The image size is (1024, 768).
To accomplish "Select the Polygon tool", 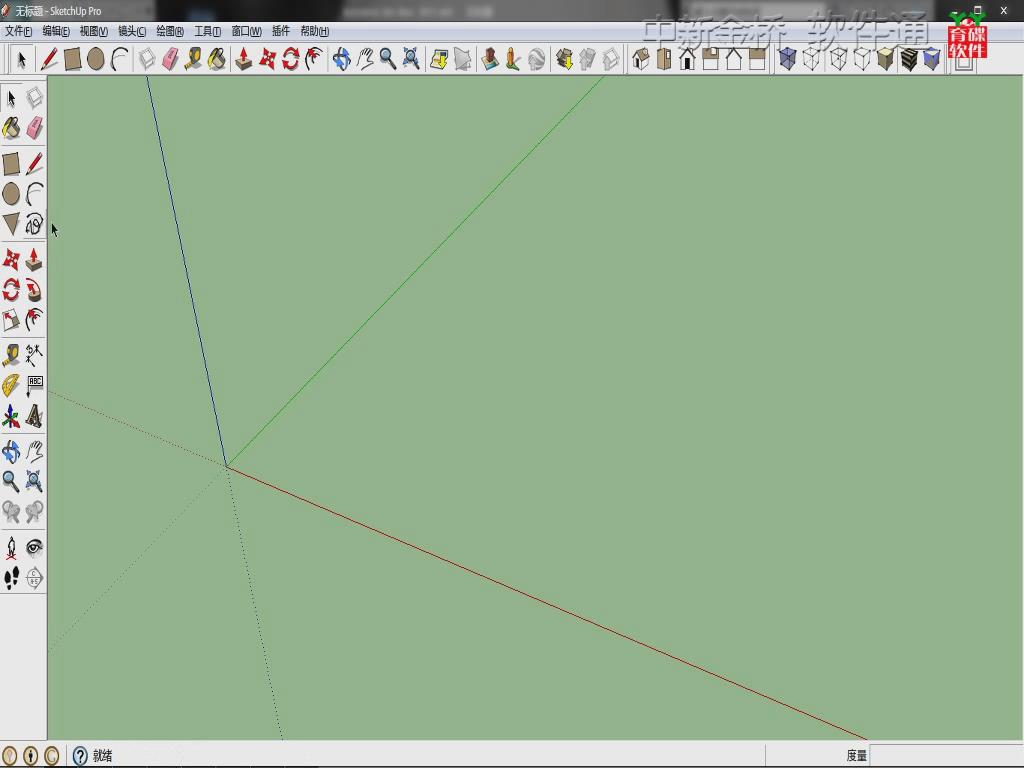I will [x=11, y=224].
